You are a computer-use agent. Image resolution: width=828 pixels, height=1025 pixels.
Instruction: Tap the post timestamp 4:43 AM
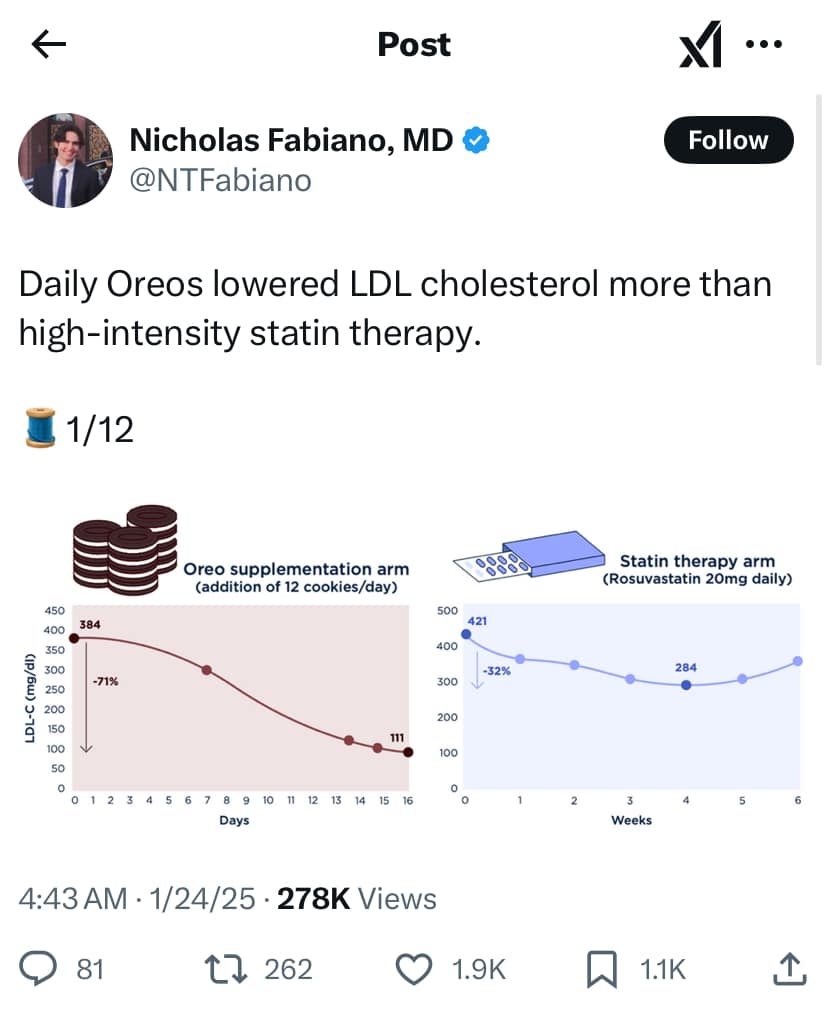pos(74,899)
